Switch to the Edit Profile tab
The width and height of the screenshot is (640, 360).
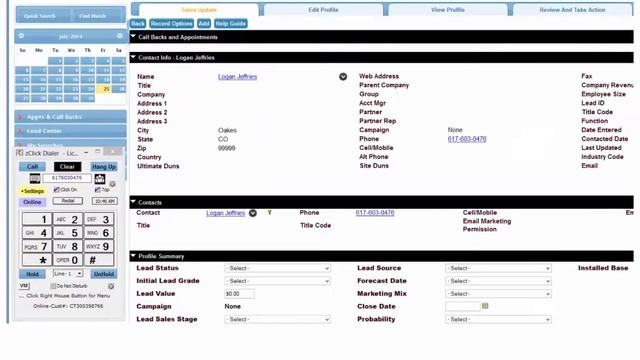pyautogui.click(x=323, y=9)
